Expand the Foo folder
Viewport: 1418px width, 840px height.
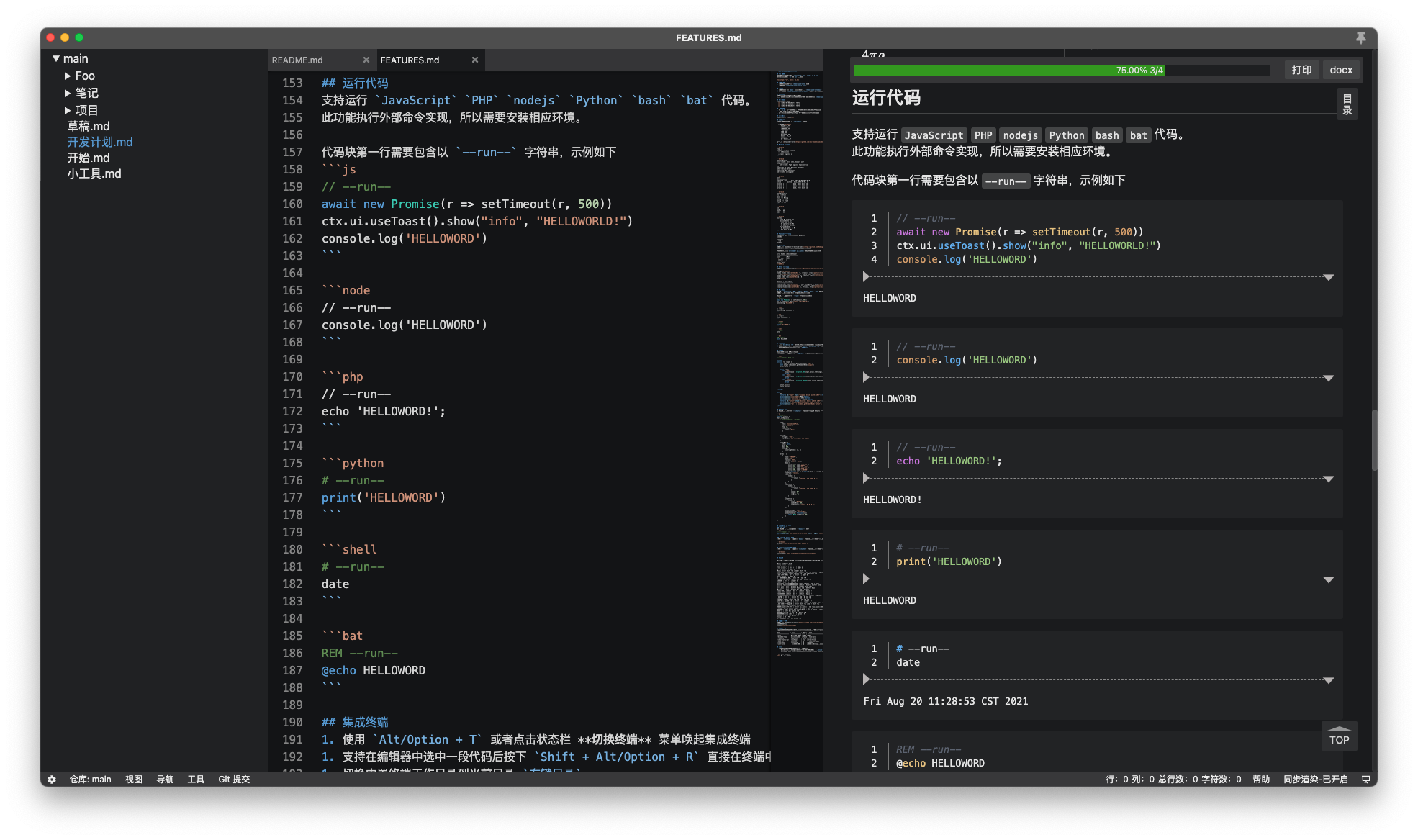point(68,76)
